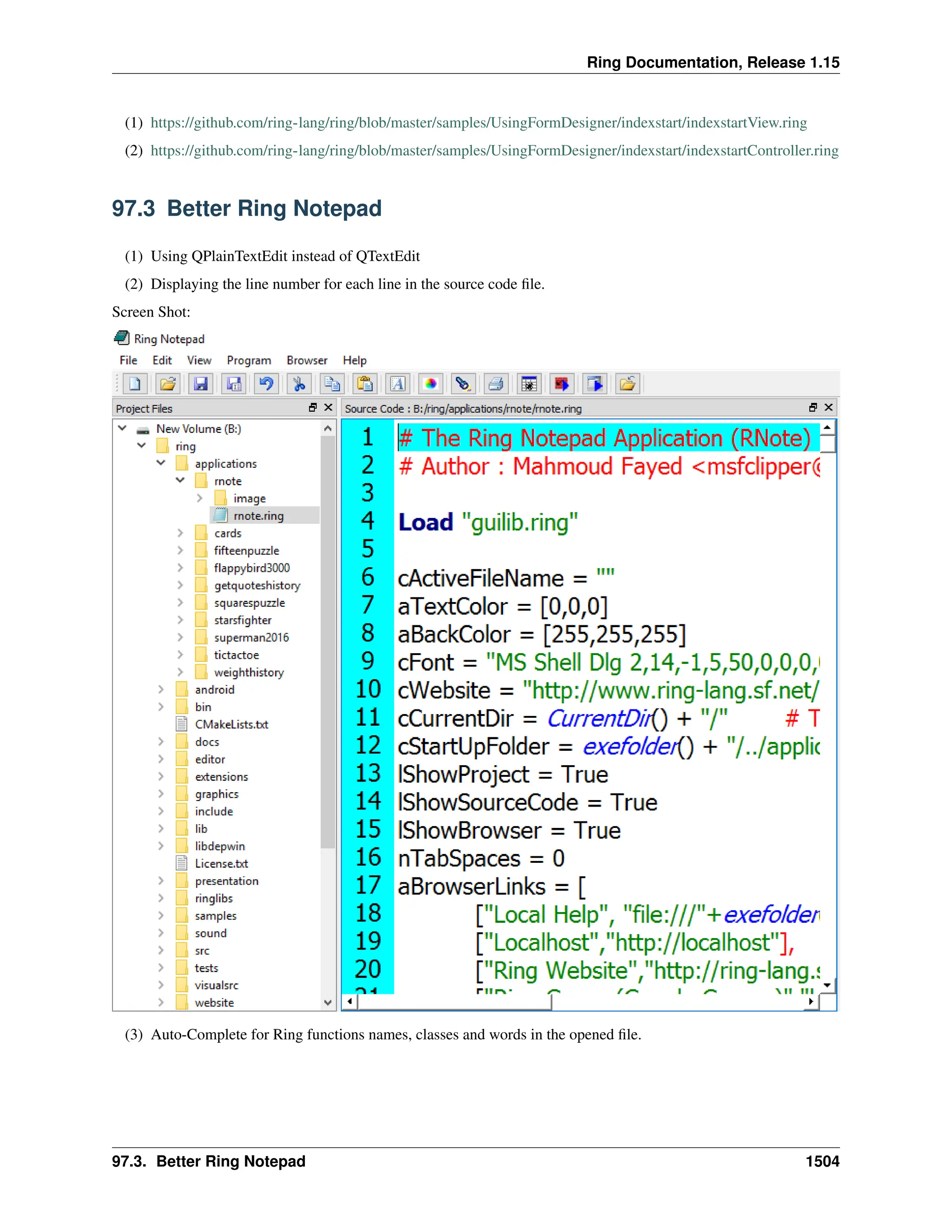
Task: Open the Browser menu
Action: point(307,360)
